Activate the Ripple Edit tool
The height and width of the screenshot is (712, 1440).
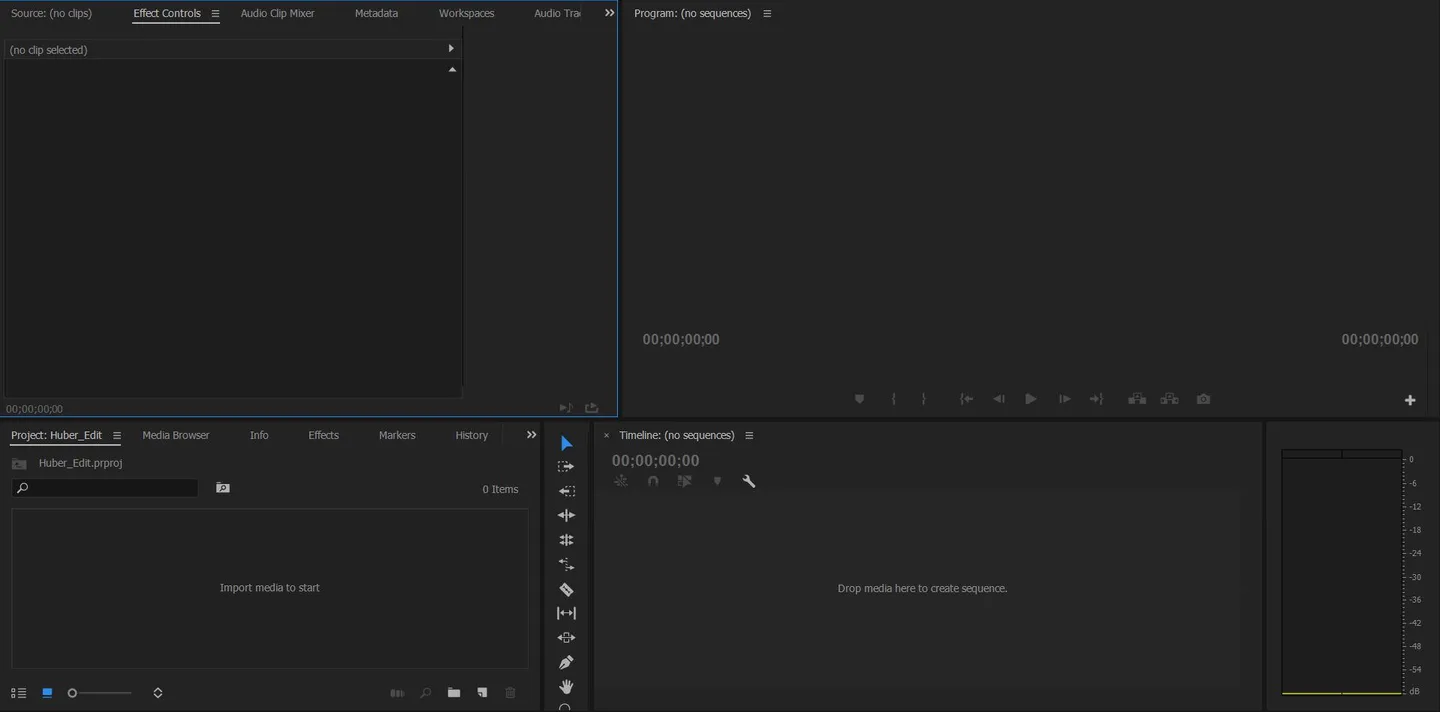(x=566, y=515)
